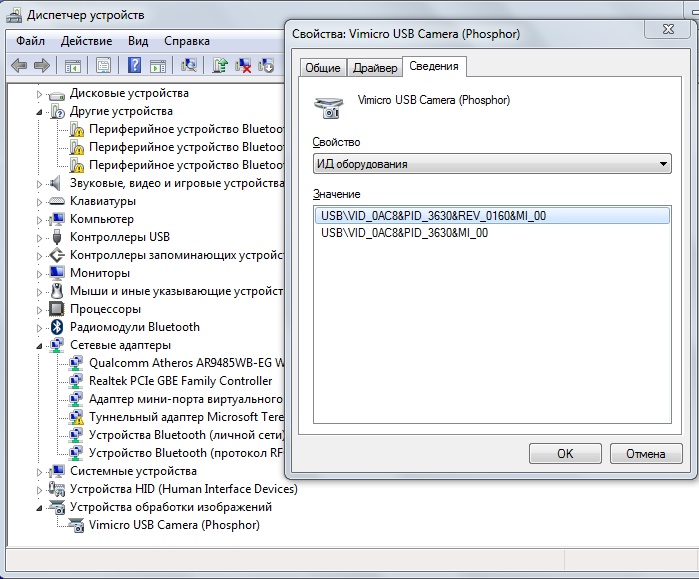Viewport: 699px width, 579px height.
Task: Click the Отмена button
Action: (x=645, y=453)
